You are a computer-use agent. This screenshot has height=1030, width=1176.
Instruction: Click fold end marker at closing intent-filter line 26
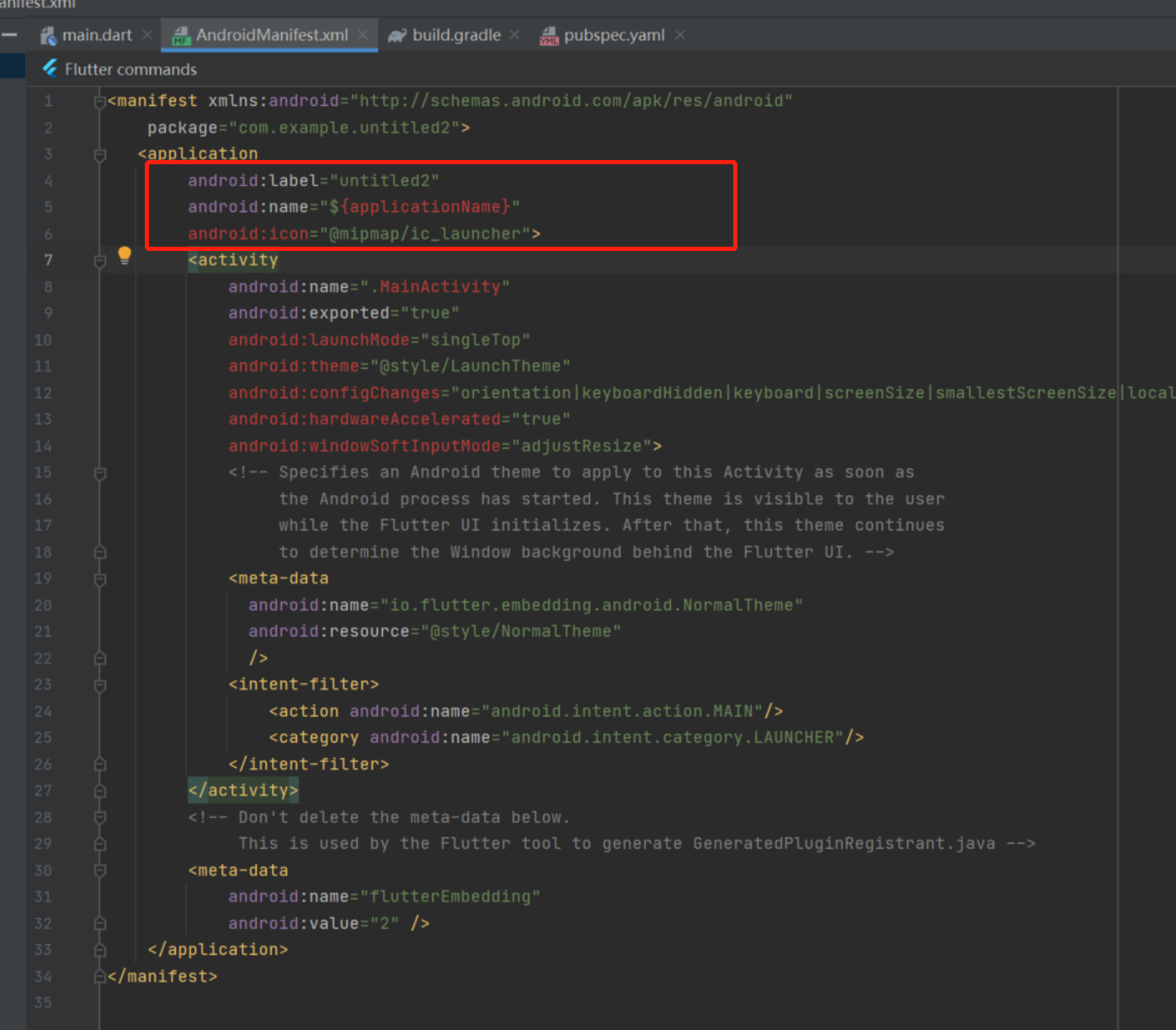click(100, 765)
